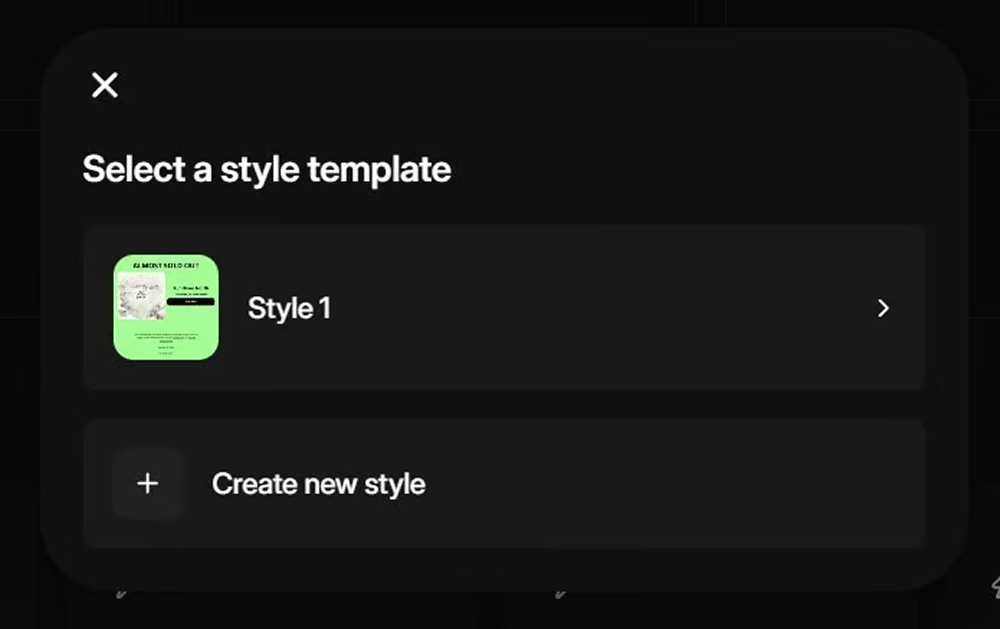This screenshot has width=1000, height=629.
Task: Click the plus icon for new style
Action: pyautogui.click(x=148, y=484)
